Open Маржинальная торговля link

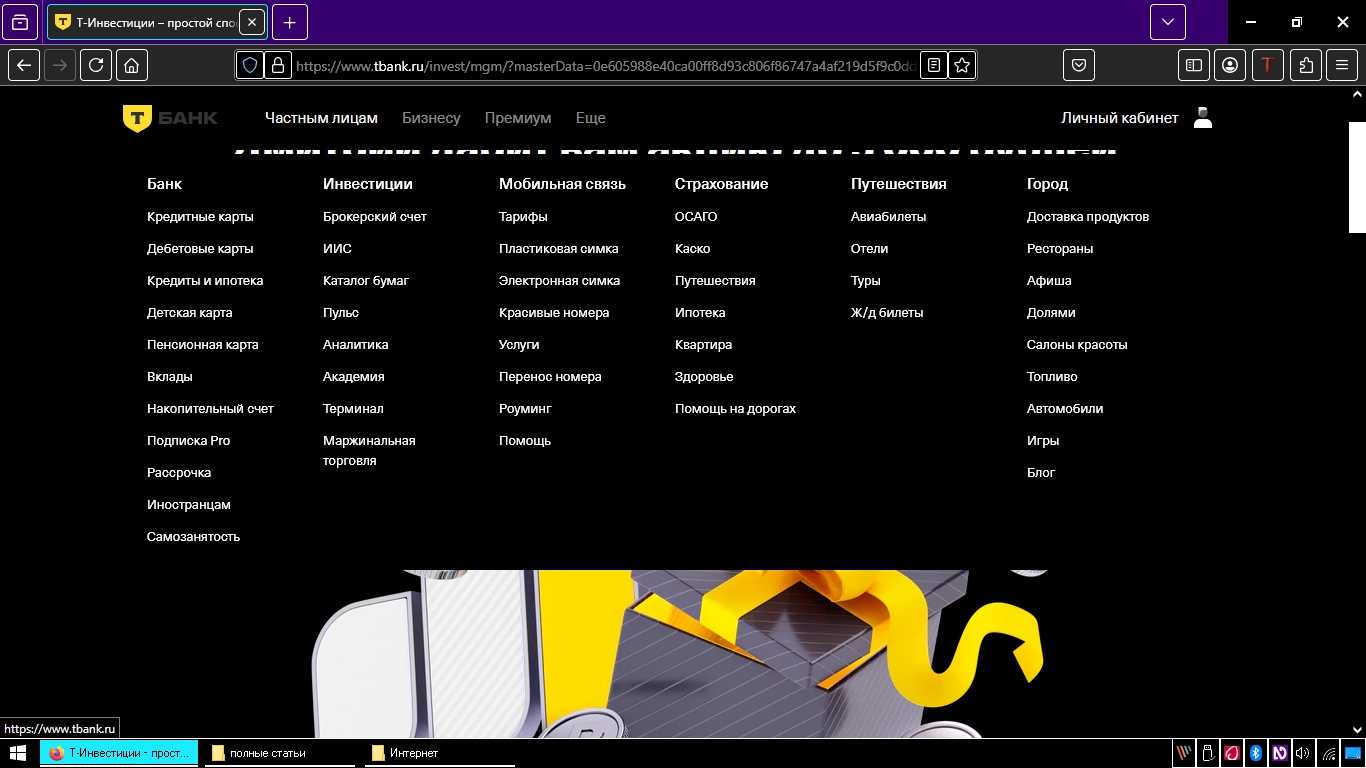point(369,451)
